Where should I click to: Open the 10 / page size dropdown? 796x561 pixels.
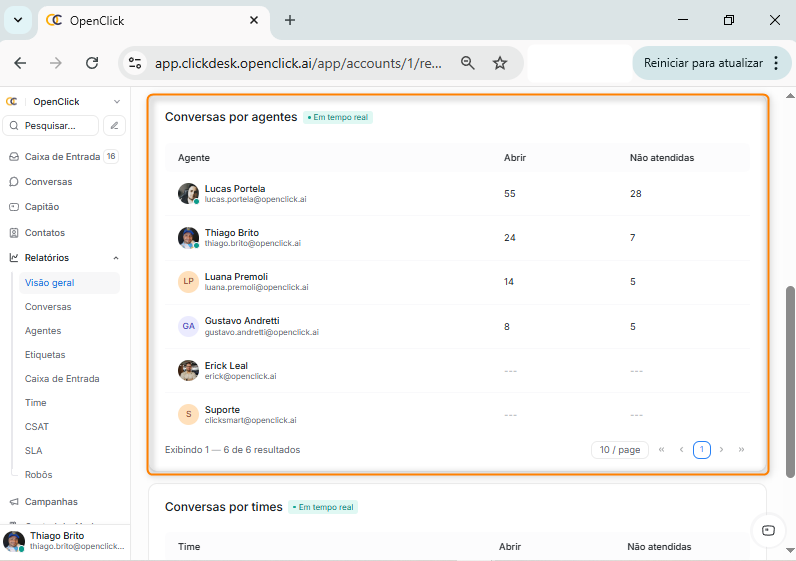pyautogui.click(x=619, y=450)
